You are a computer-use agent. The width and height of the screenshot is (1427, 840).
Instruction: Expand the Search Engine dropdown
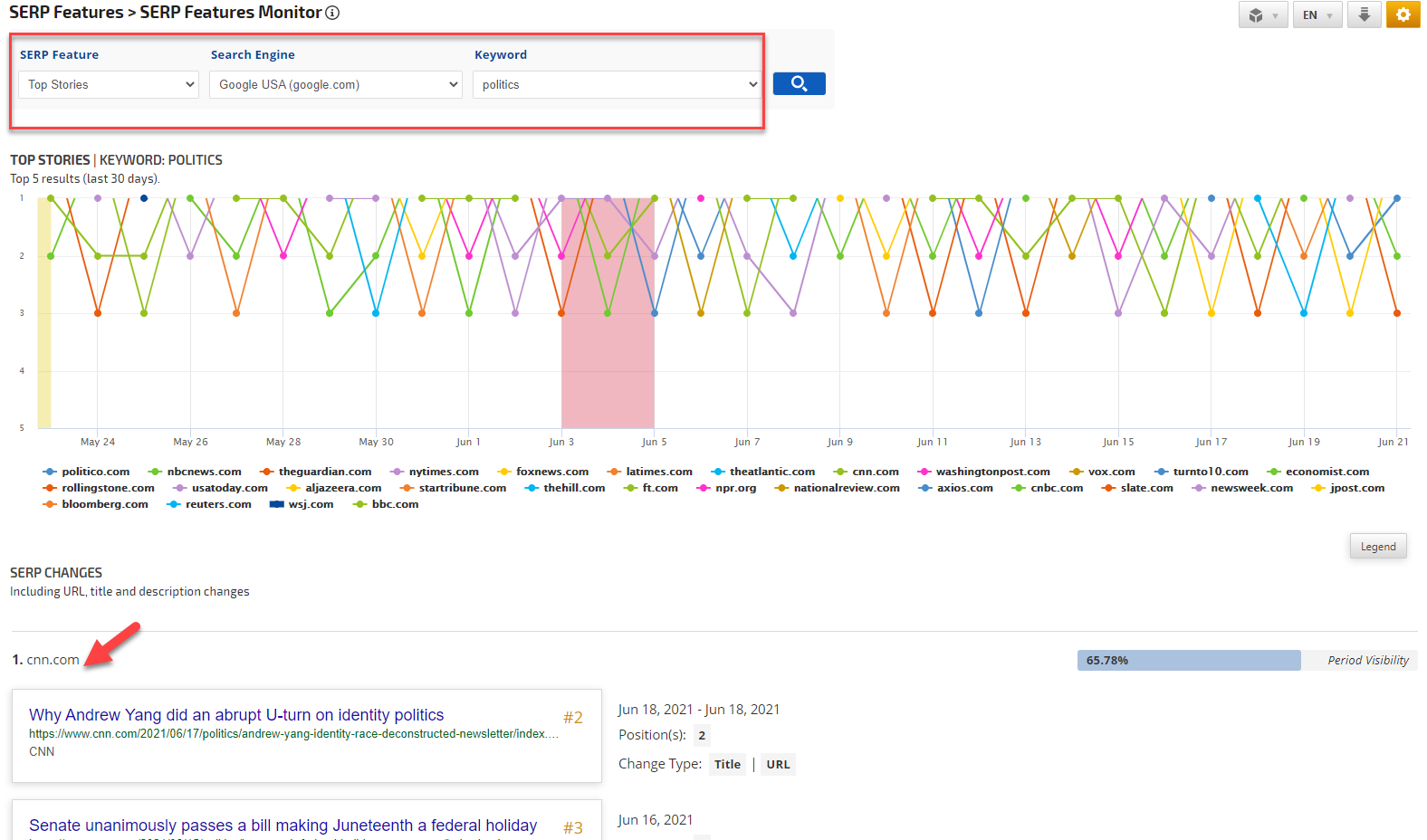pyautogui.click(x=336, y=84)
